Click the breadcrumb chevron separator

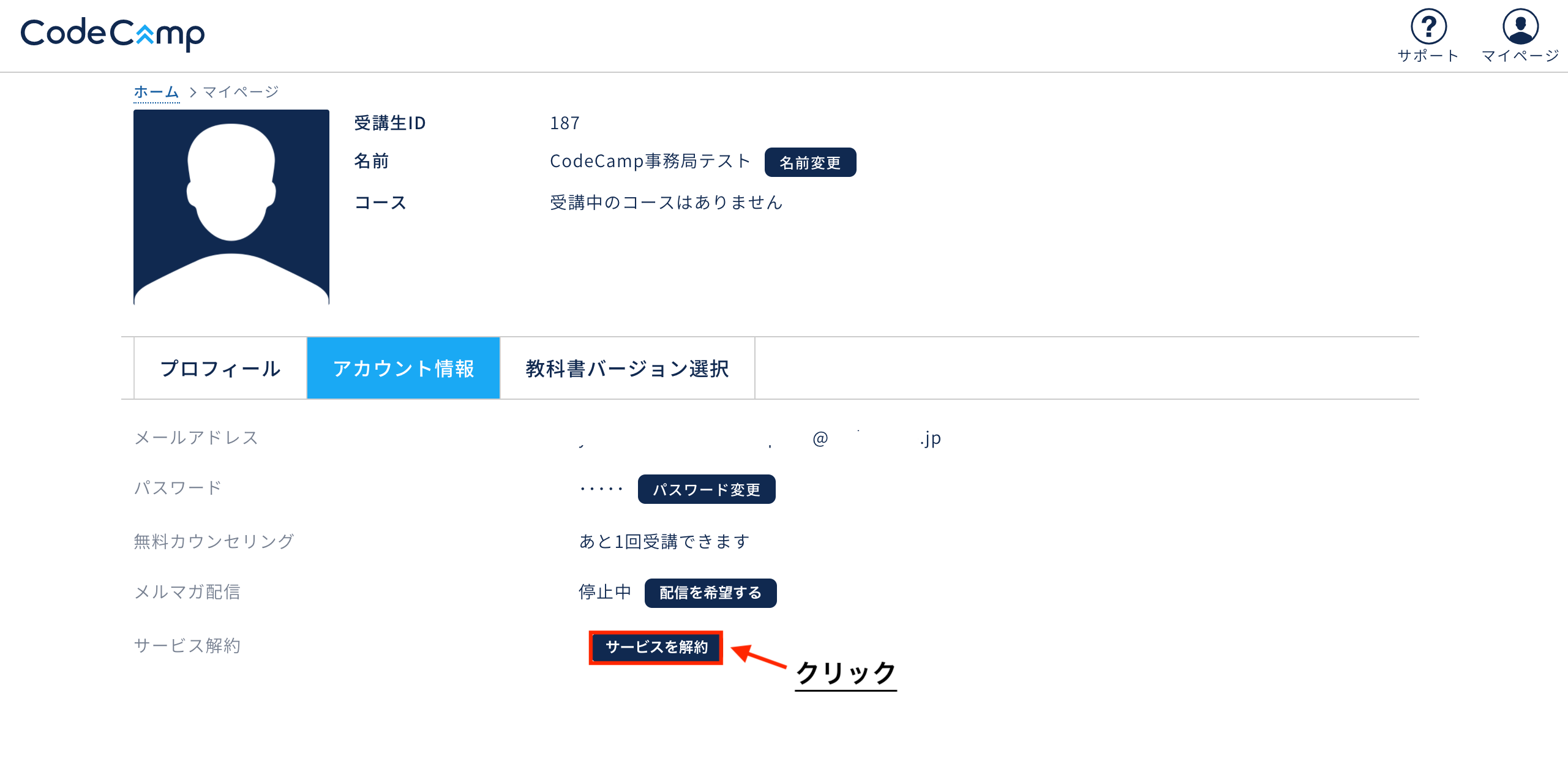(x=193, y=92)
